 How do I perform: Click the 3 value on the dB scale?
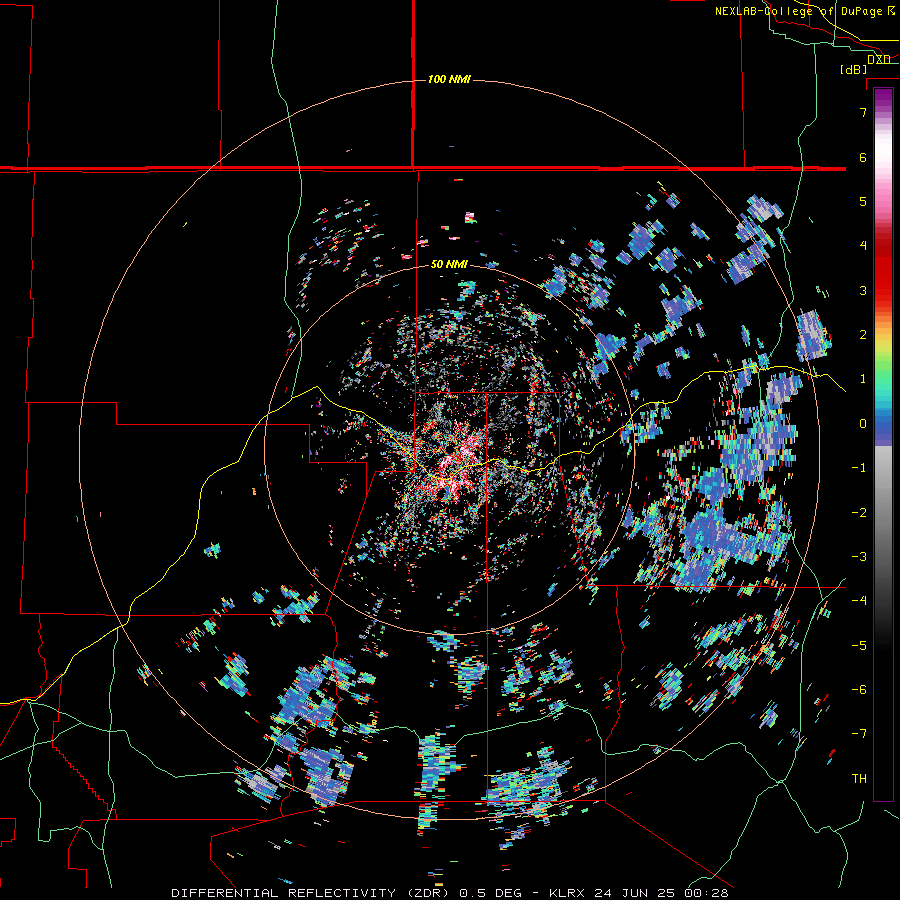[863, 290]
